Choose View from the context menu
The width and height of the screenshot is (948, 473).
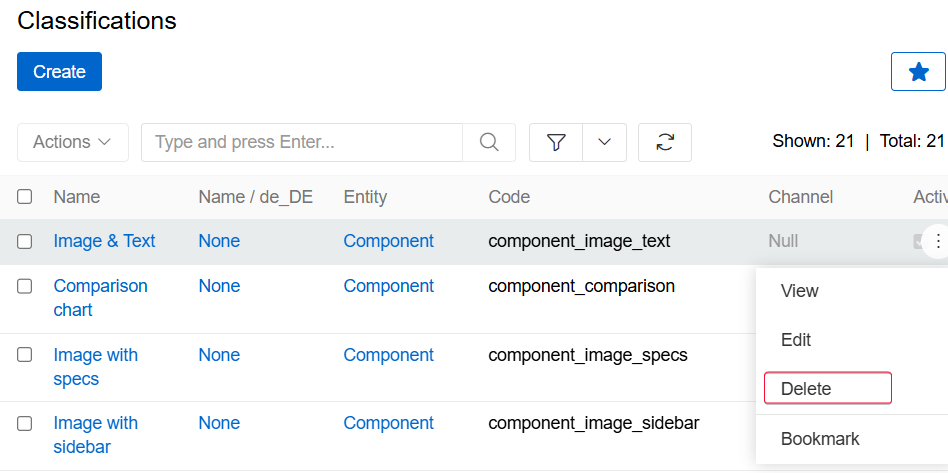[x=800, y=291]
